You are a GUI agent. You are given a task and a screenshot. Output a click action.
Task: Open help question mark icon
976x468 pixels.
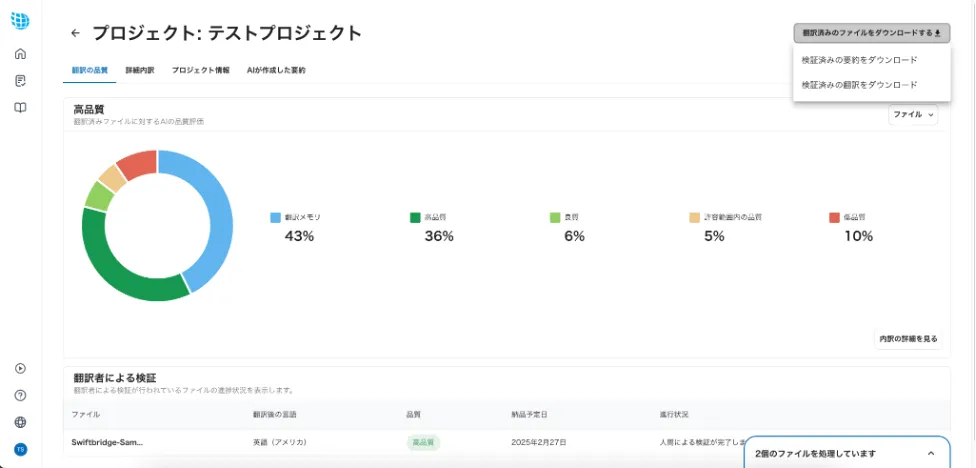coord(20,395)
